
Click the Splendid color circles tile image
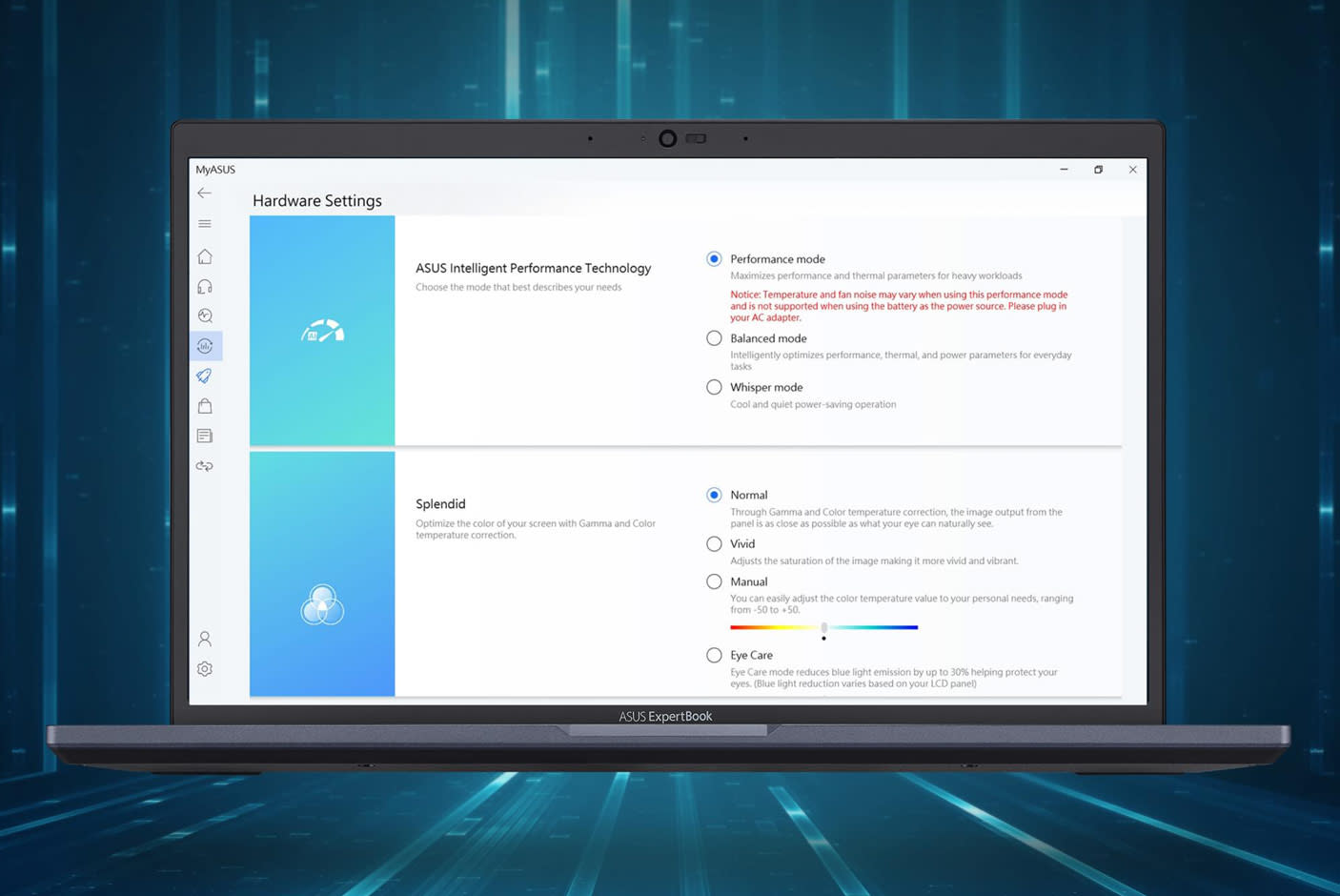(x=322, y=574)
